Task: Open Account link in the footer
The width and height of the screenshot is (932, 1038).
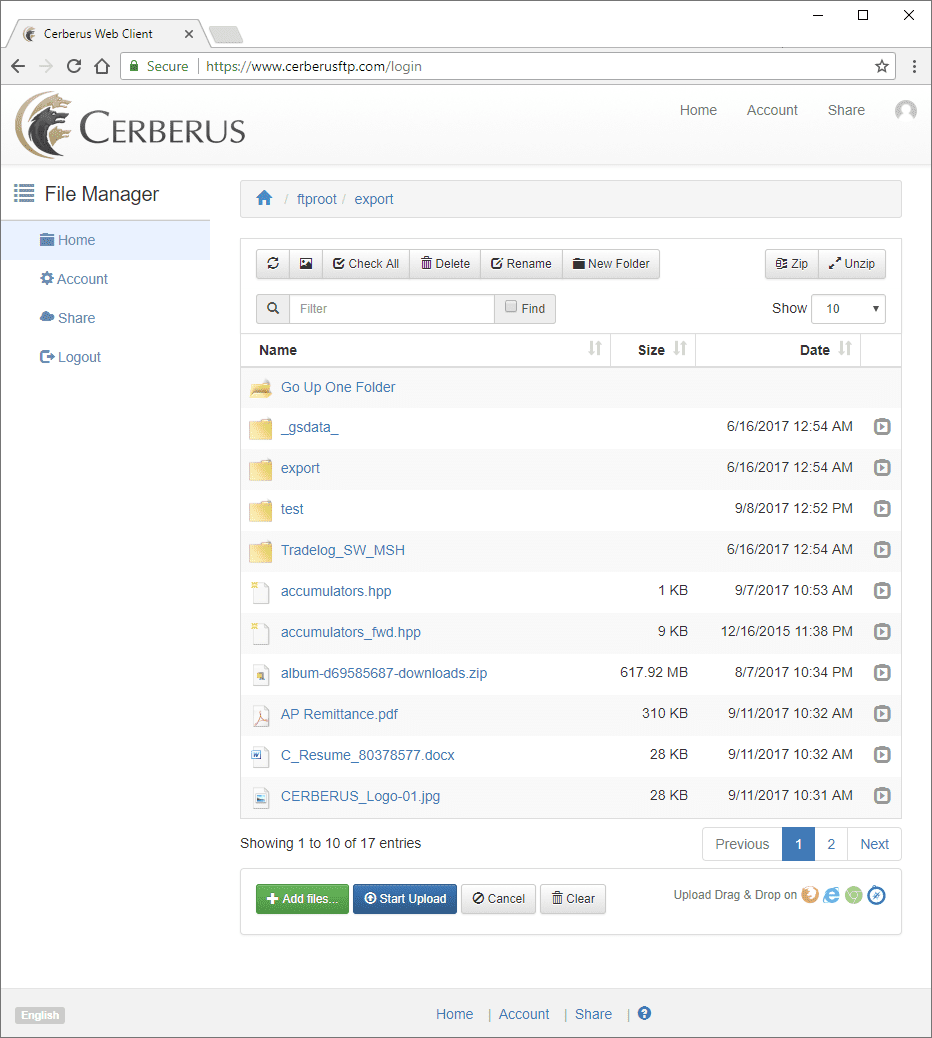Action: pyautogui.click(x=524, y=1014)
